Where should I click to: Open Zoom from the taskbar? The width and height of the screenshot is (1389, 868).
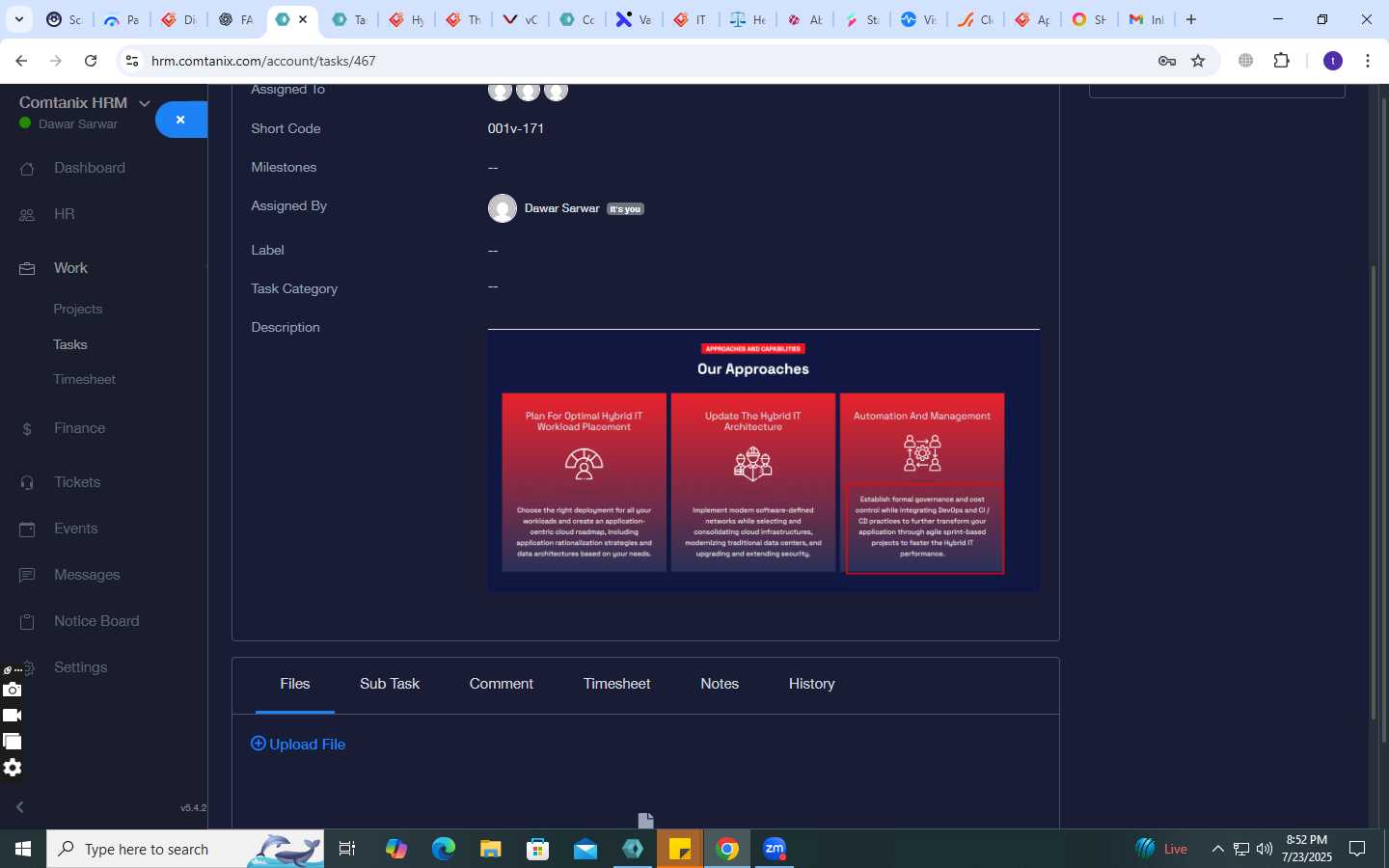[775, 849]
